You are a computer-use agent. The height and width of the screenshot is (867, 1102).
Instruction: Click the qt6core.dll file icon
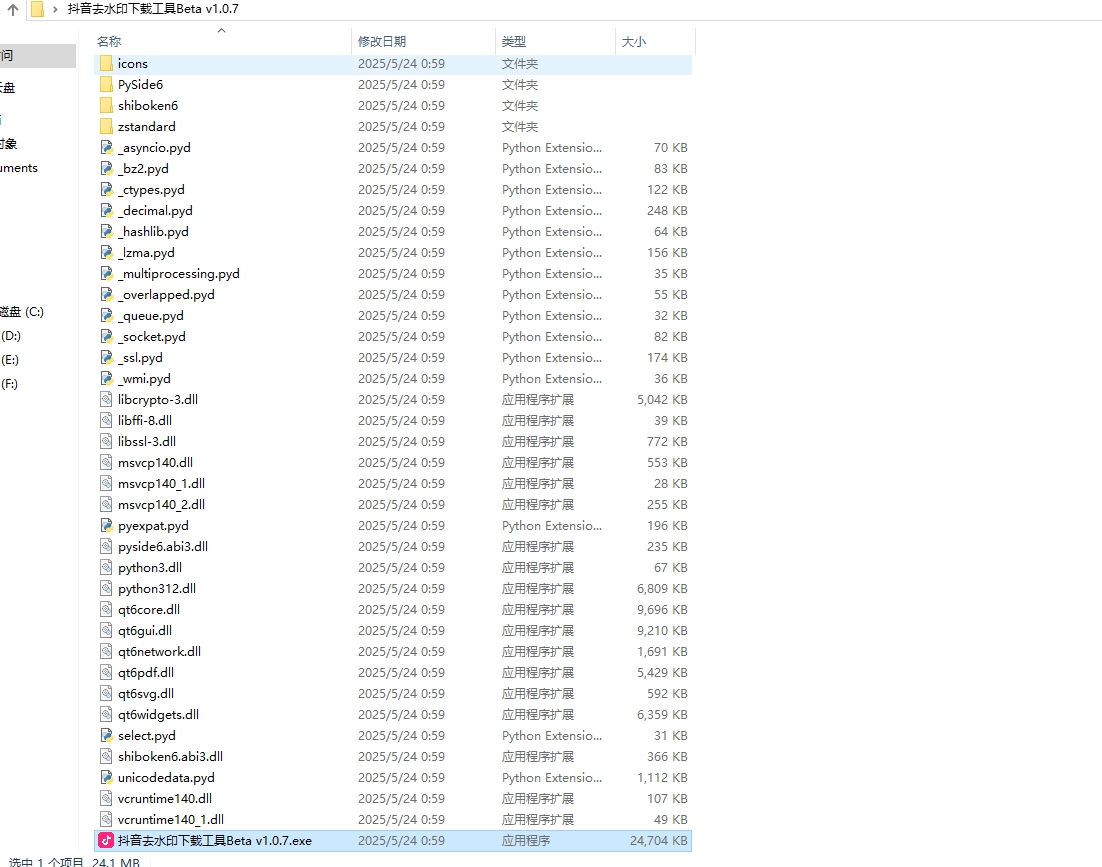click(106, 610)
